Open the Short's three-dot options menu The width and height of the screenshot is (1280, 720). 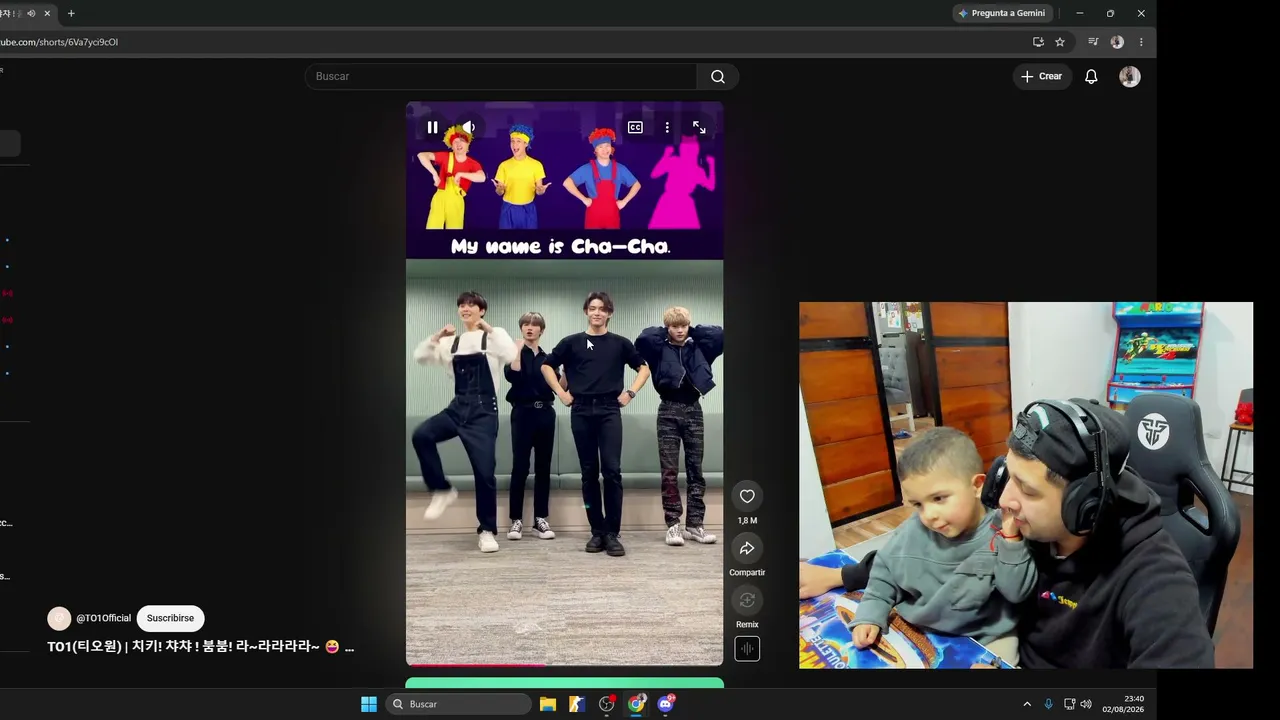(x=667, y=128)
